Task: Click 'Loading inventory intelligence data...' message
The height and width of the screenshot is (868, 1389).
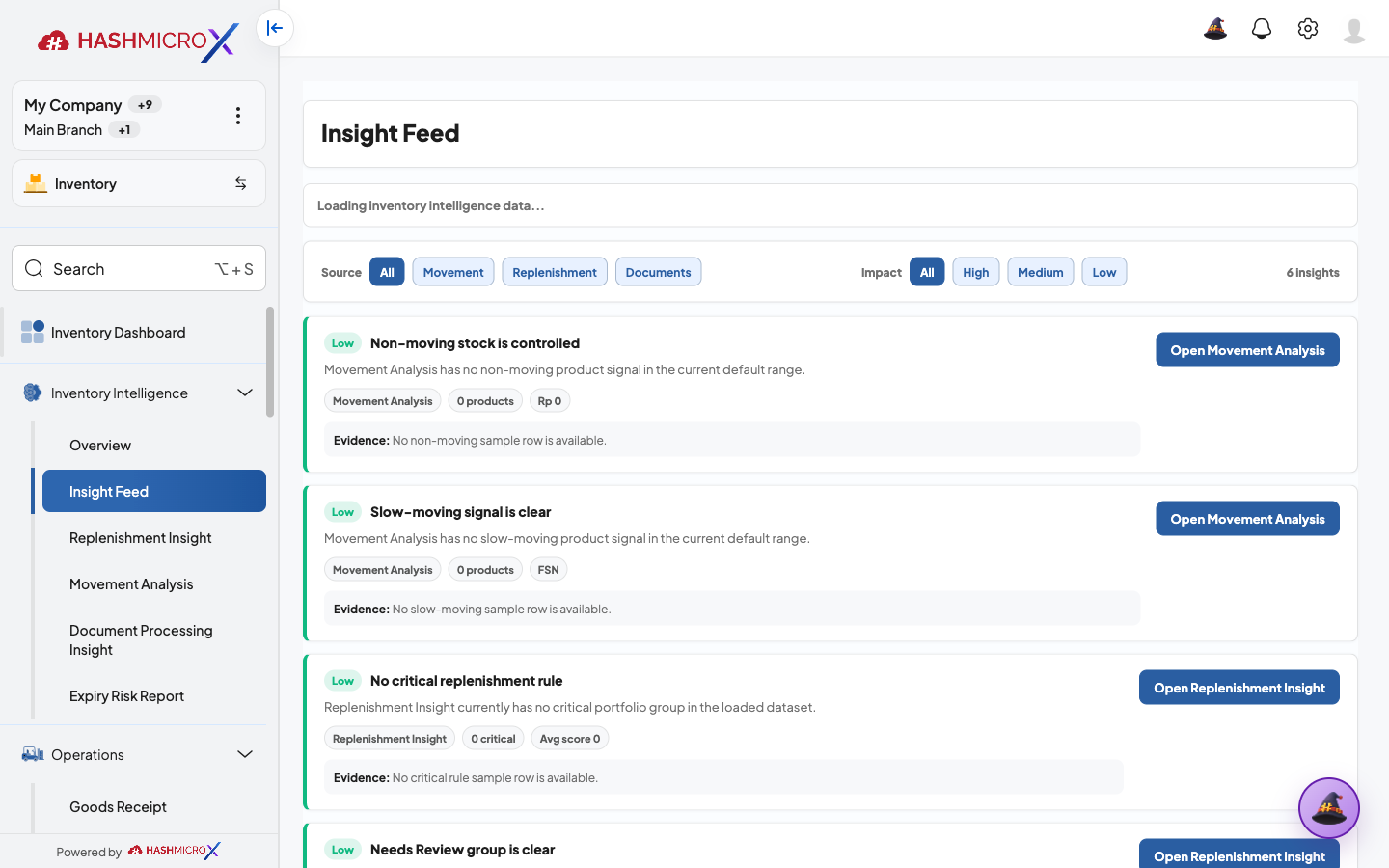Action: tap(431, 205)
